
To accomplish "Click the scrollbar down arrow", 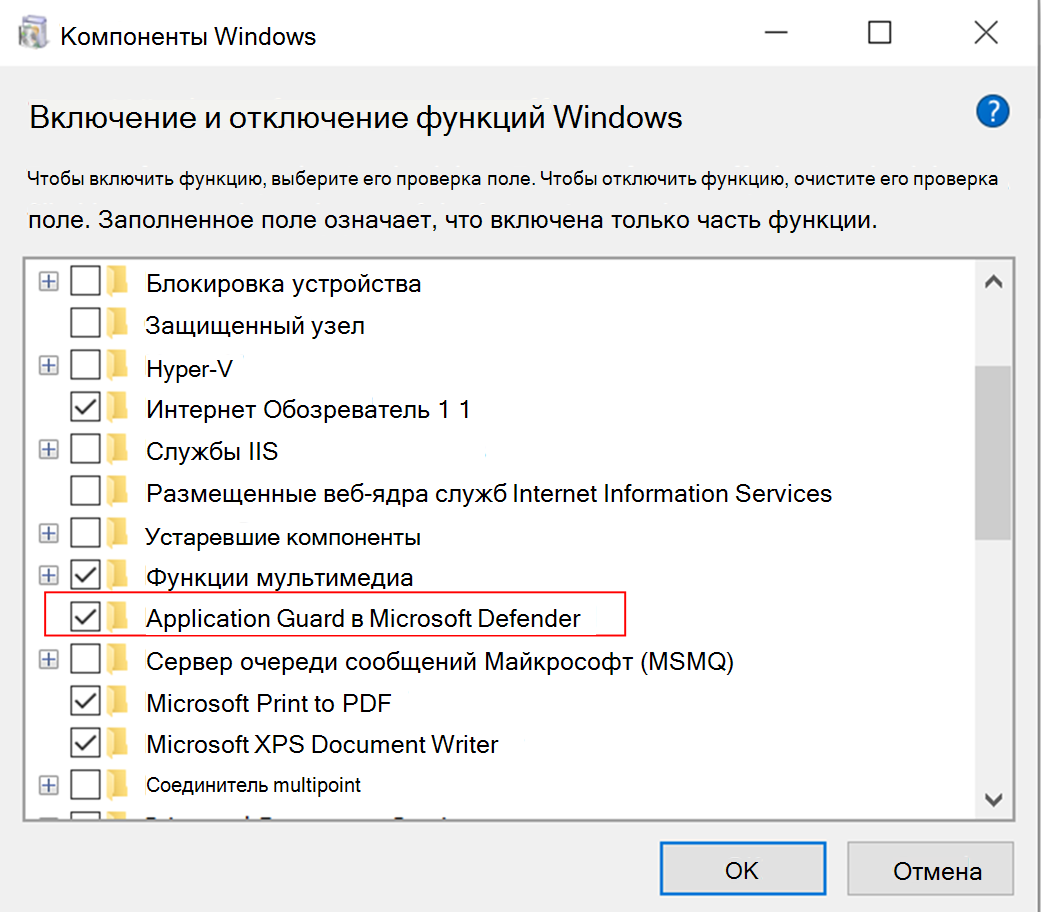I will [x=994, y=799].
